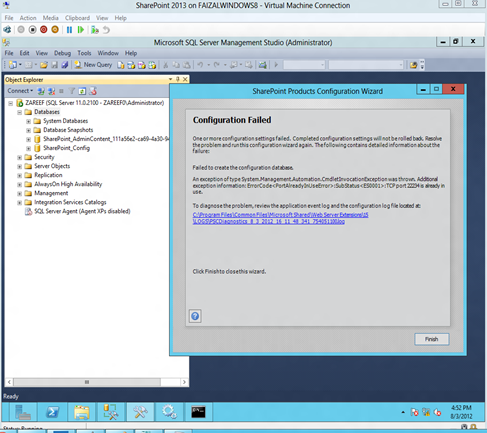Open the SSMS Debug menu

coord(62,53)
